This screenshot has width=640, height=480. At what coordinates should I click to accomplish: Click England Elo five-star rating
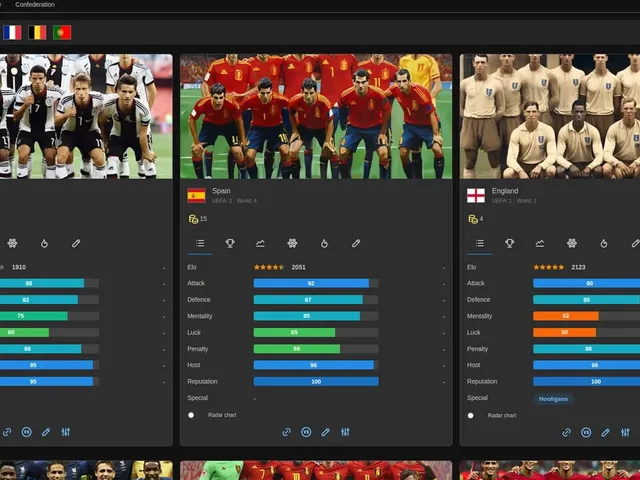click(x=549, y=267)
